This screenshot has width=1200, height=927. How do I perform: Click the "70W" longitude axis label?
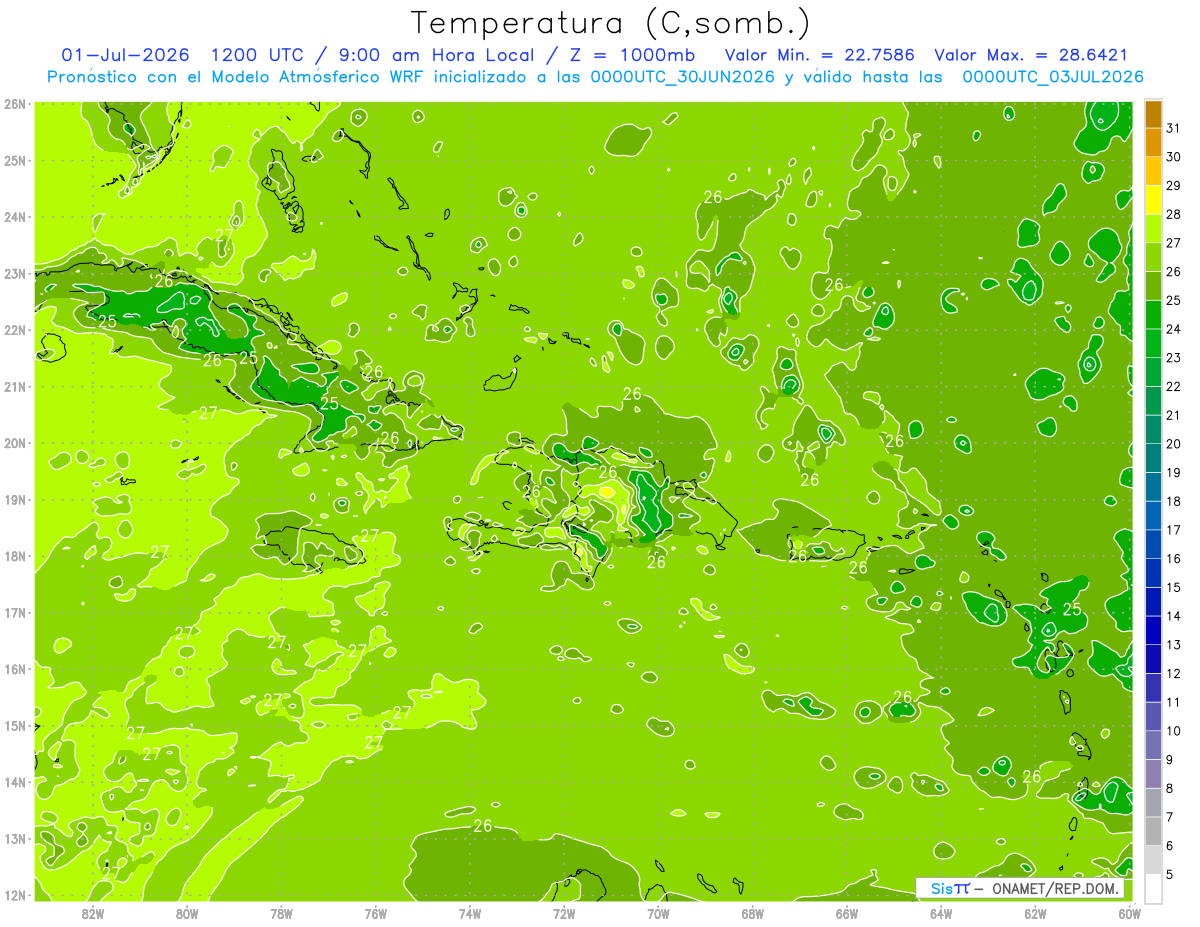[x=658, y=912]
